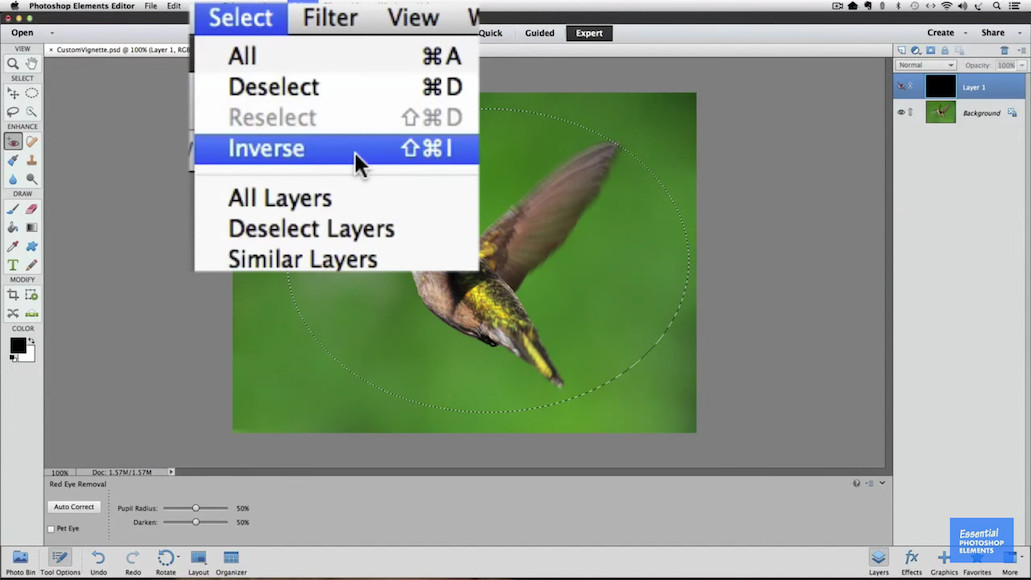This screenshot has height=580, width=1031.
Task: Expand document status bar arrow
Action: pyautogui.click(x=171, y=472)
